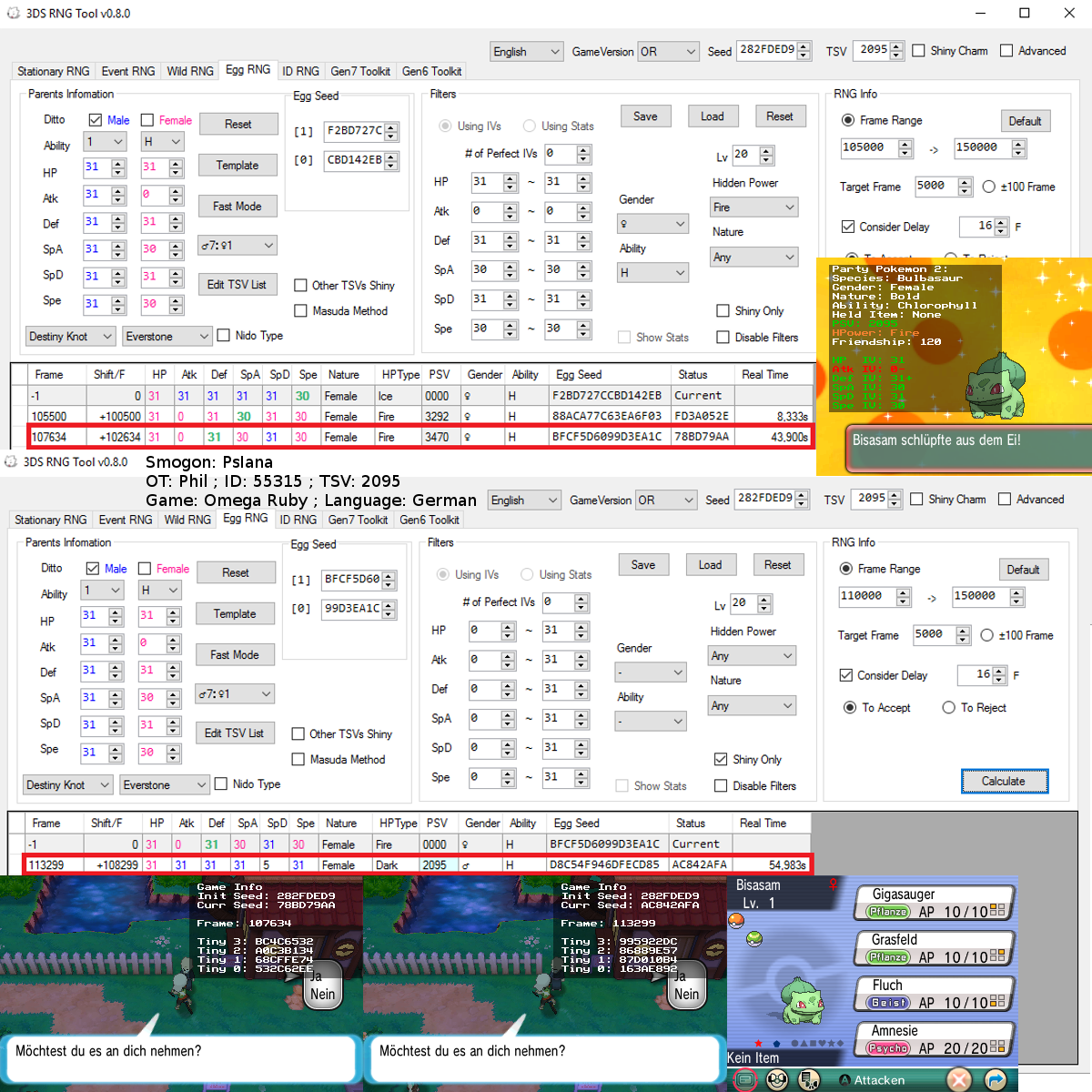Enable Shiny Charm in upper window

coord(918,51)
